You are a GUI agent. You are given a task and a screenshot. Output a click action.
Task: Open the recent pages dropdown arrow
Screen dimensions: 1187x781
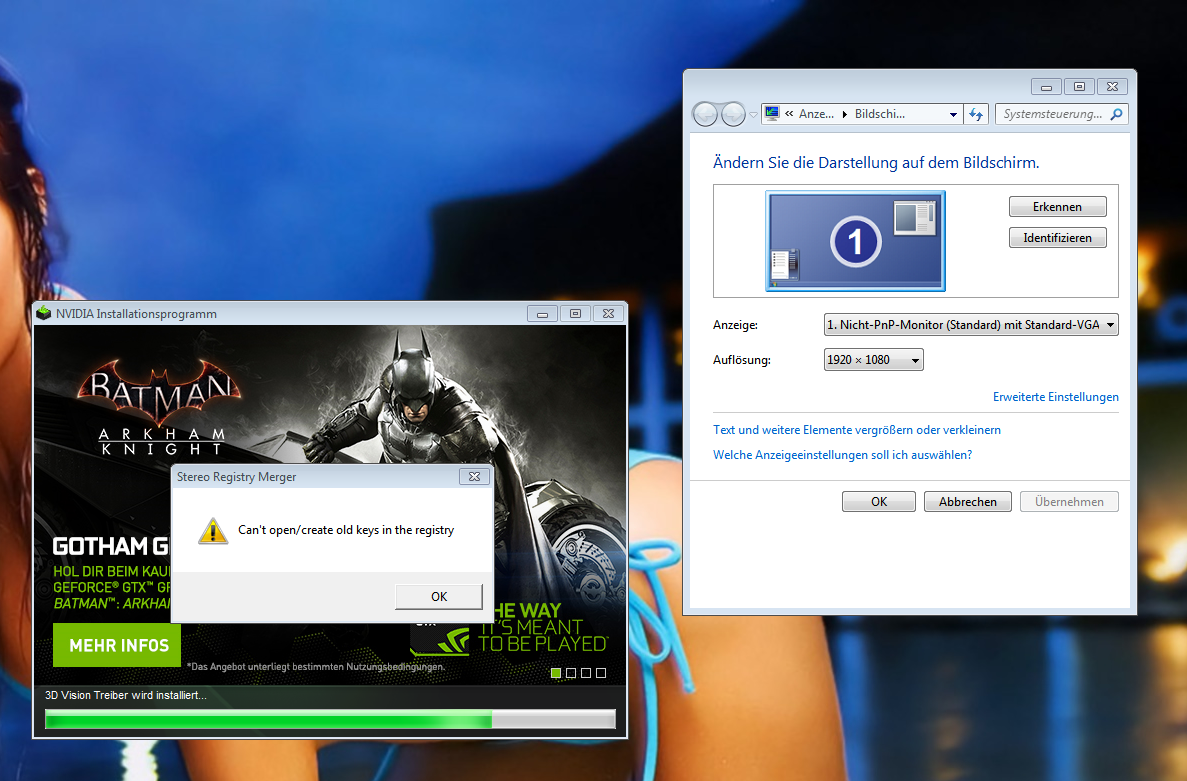753,115
